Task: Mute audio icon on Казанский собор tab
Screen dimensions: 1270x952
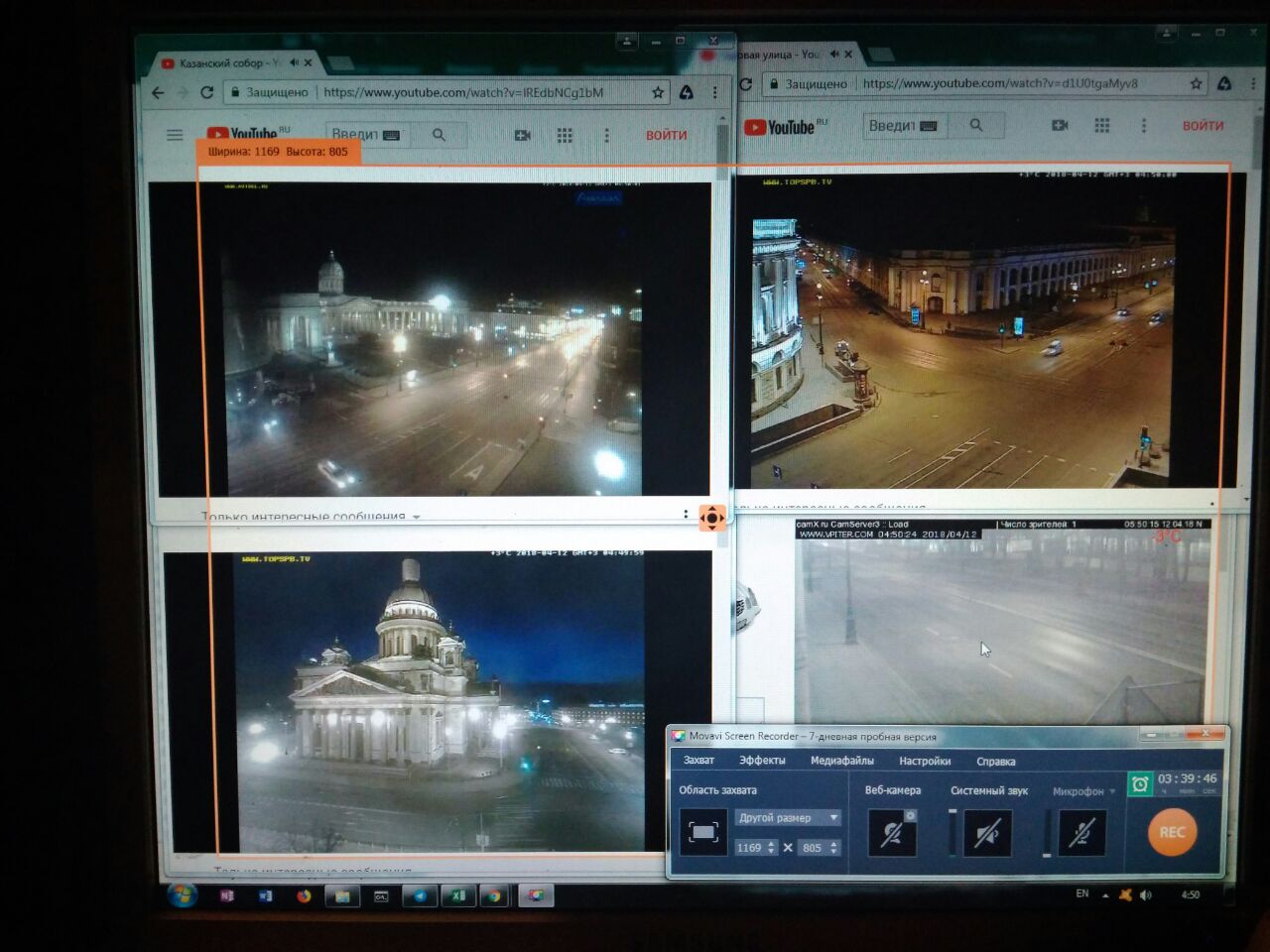Action: pos(294,62)
